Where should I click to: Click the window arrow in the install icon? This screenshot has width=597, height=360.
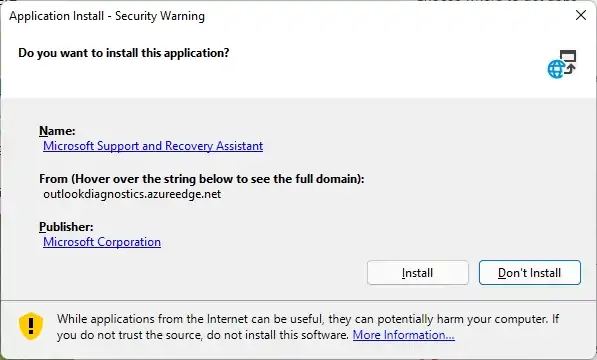pos(569,62)
